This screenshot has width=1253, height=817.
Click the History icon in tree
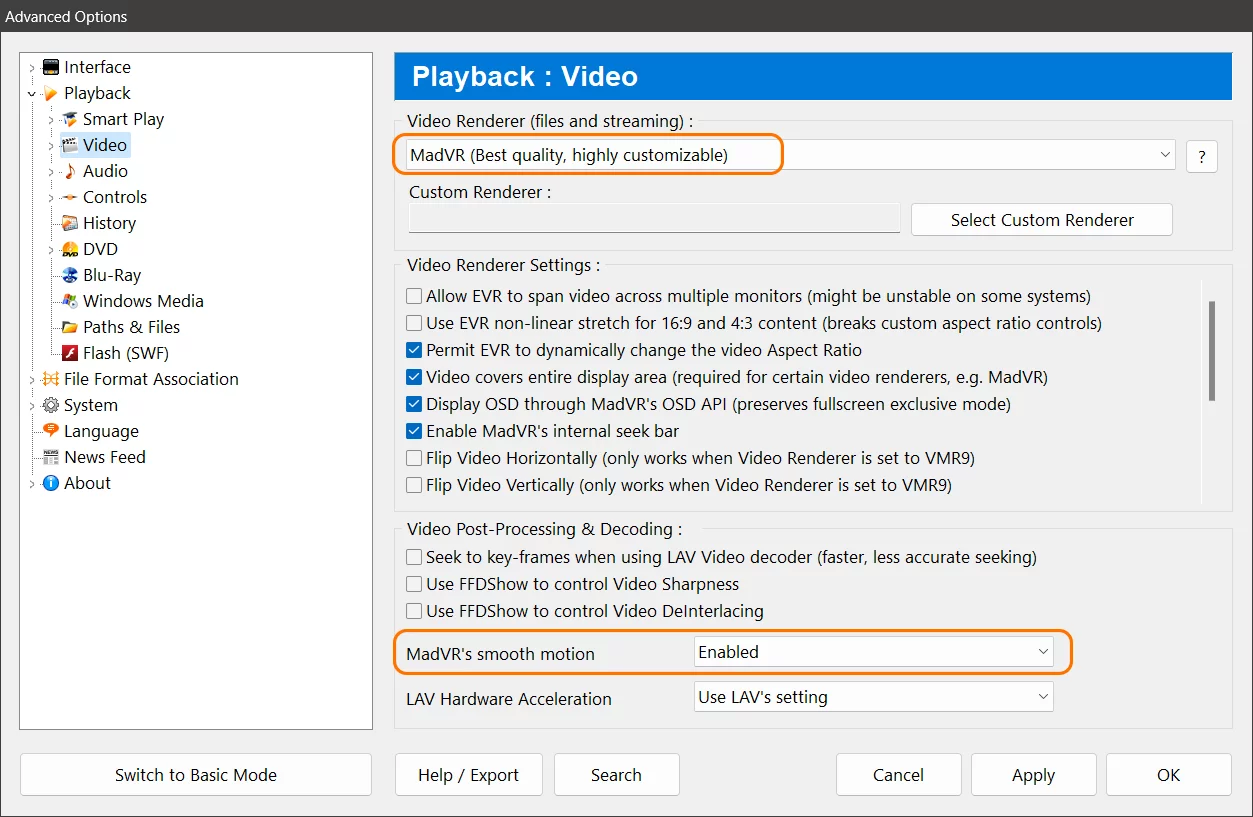click(x=69, y=223)
